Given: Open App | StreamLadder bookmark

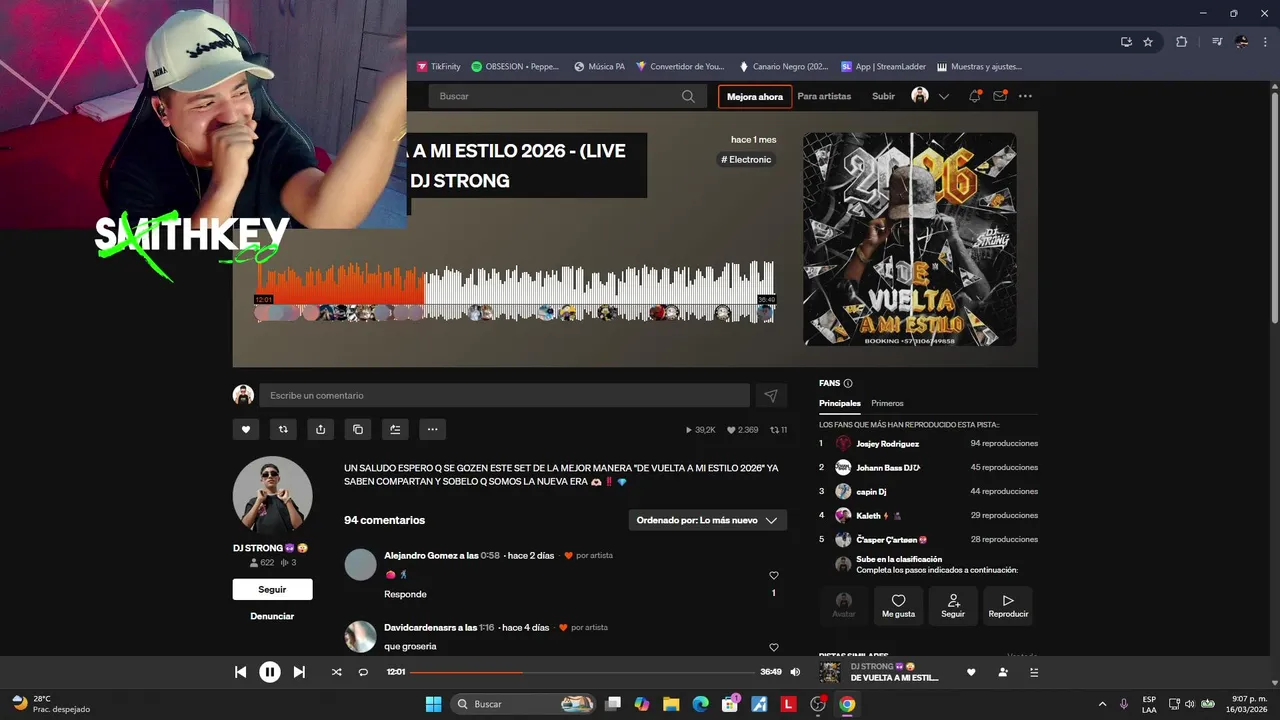Looking at the screenshot, I should click(x=884, y=67).
